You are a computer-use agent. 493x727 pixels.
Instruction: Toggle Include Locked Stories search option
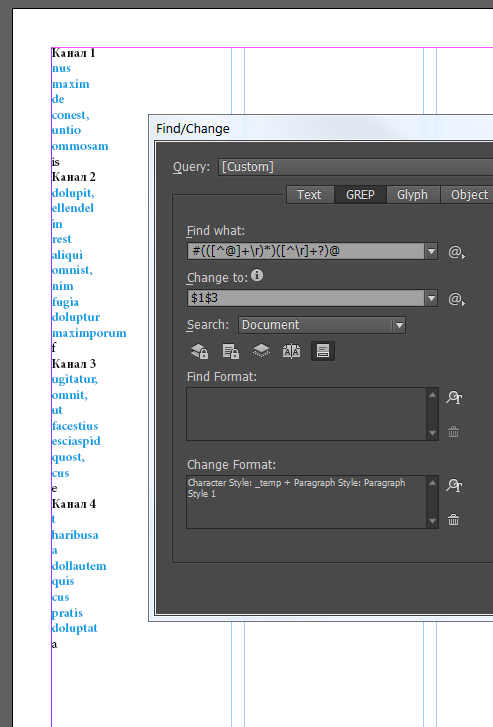click(x=230, y=351)
